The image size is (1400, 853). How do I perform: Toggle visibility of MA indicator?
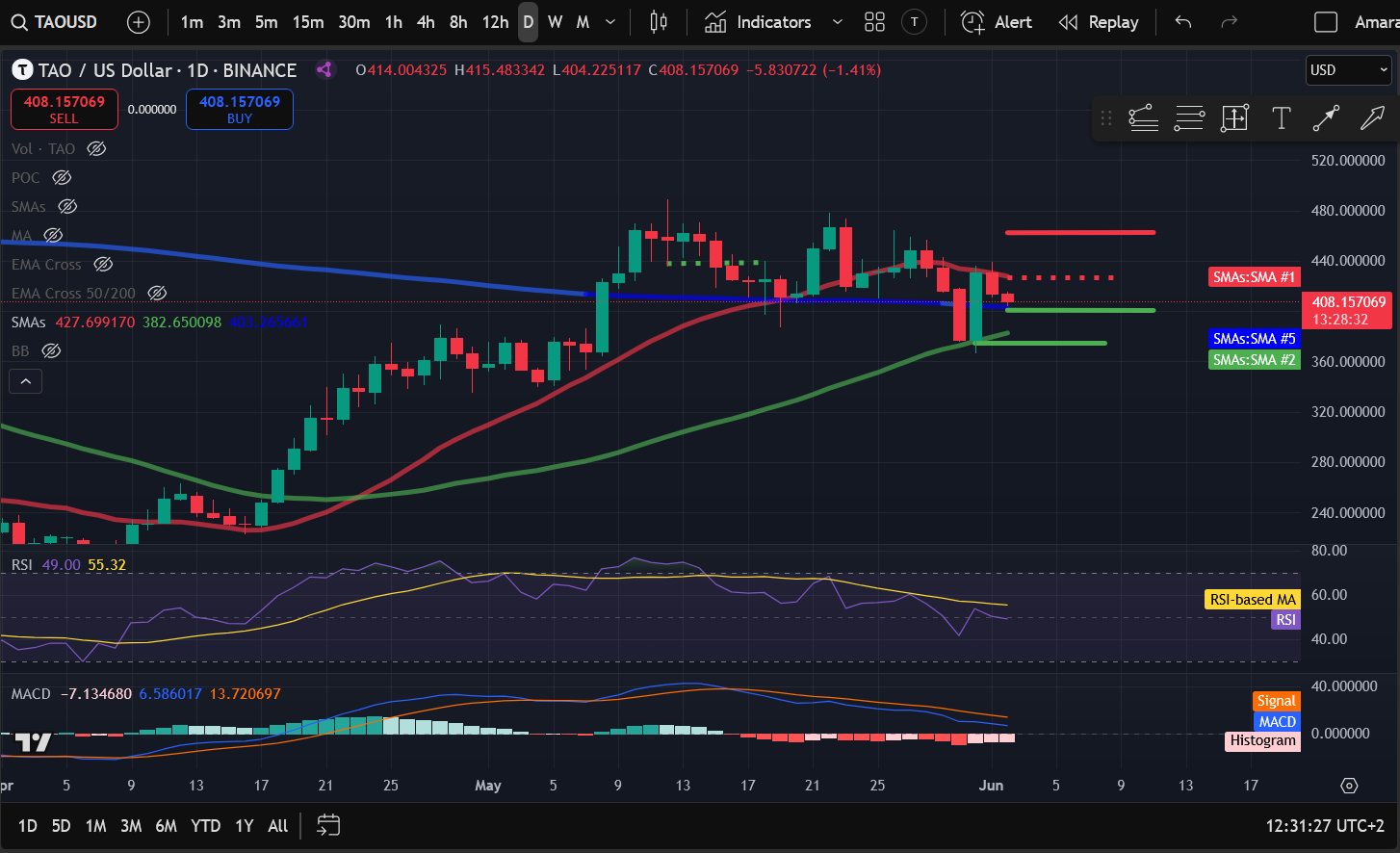[53, 235]
